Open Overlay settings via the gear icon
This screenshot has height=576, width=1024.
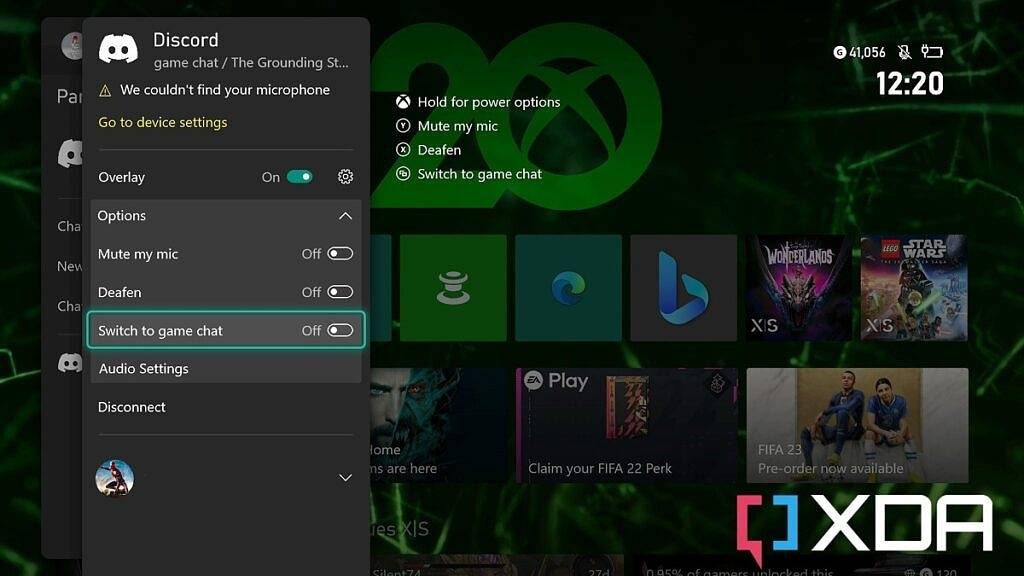(345, 177)
